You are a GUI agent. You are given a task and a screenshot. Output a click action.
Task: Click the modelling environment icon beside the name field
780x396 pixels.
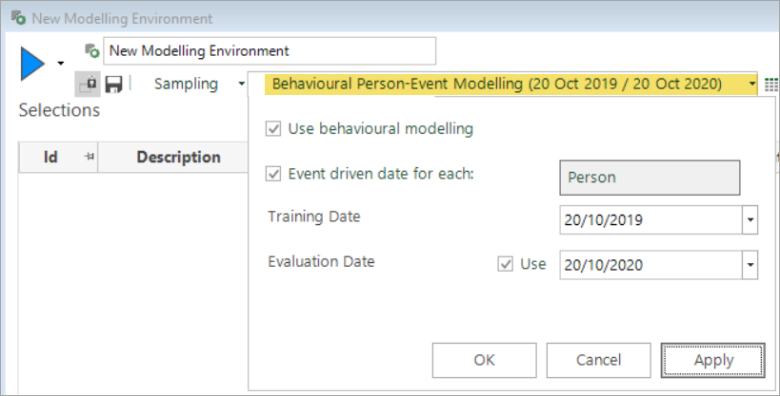click(x=92, y=51)
